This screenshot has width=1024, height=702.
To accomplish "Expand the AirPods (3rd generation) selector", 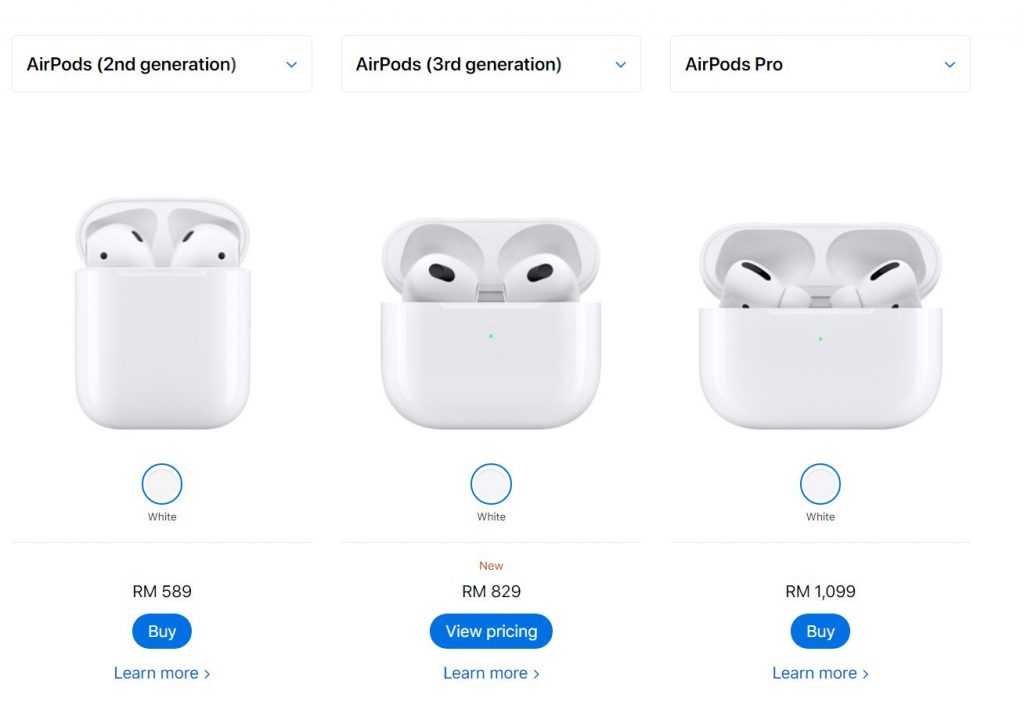I will pos(490,64).
